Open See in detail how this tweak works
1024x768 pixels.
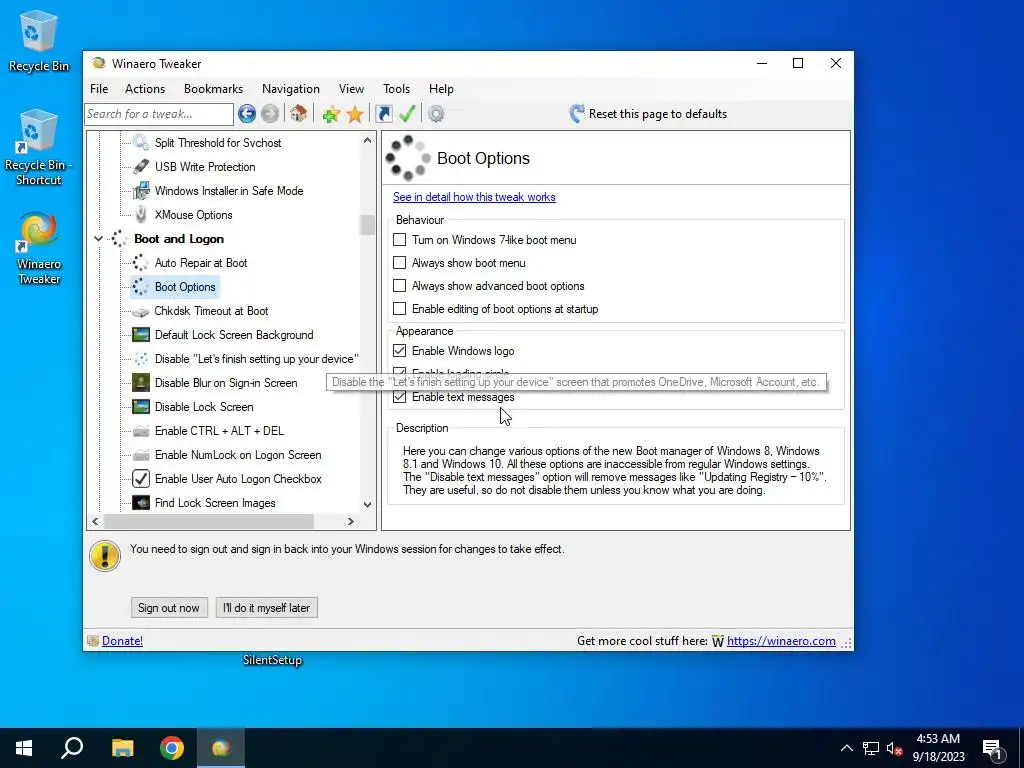[x=474, y=197]
